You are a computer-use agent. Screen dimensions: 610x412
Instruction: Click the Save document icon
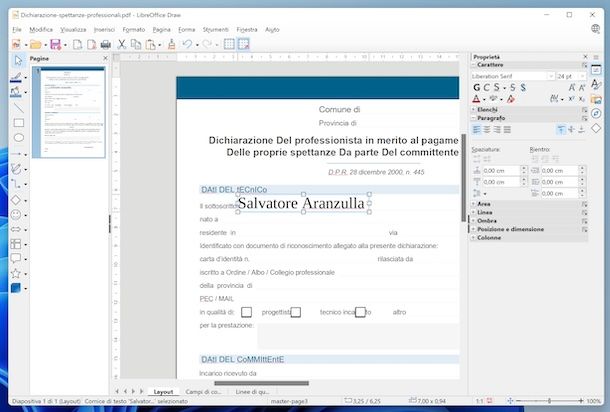tap(56, 44)
